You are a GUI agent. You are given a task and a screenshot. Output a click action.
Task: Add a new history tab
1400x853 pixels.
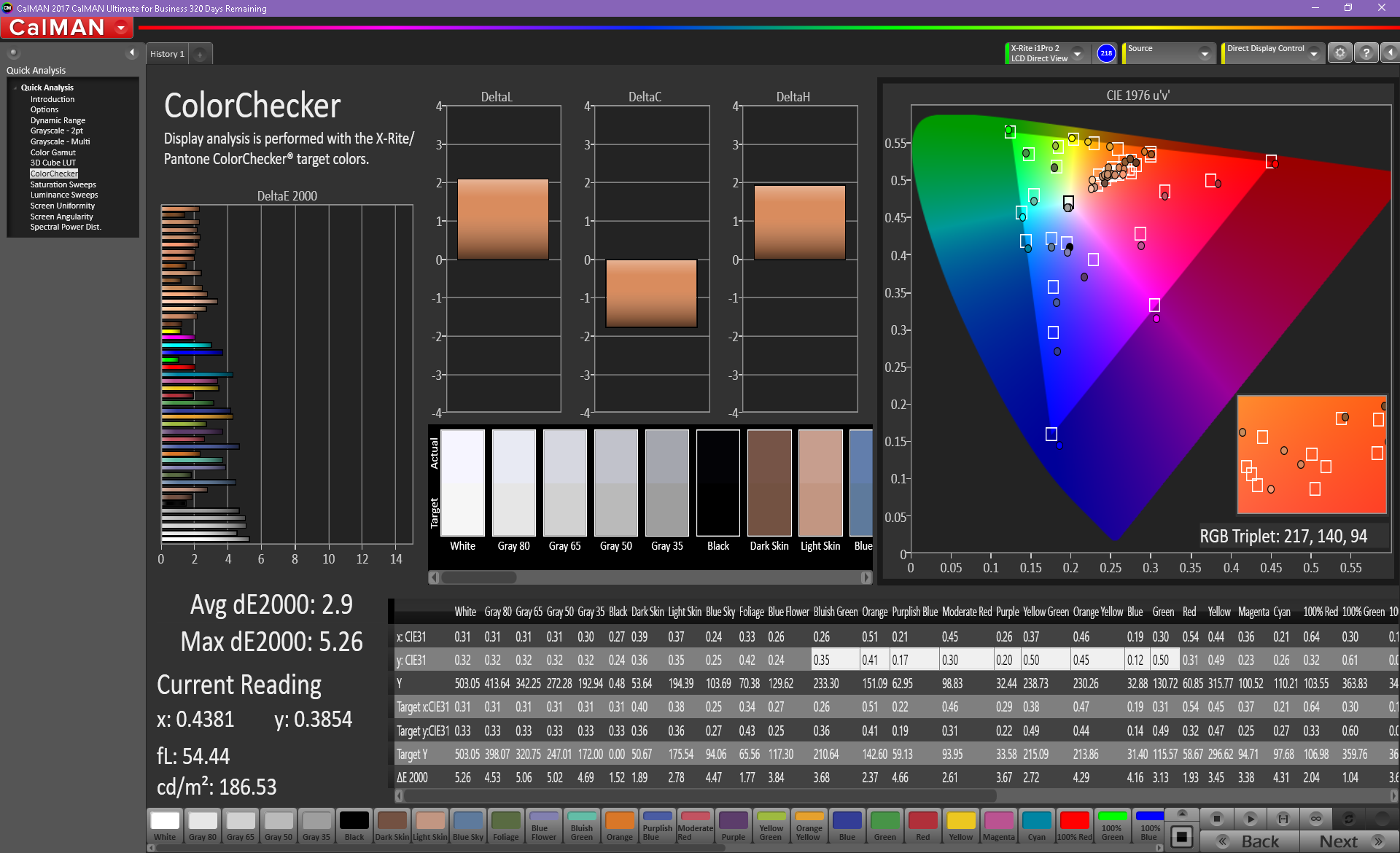click(x=200, y=55)
